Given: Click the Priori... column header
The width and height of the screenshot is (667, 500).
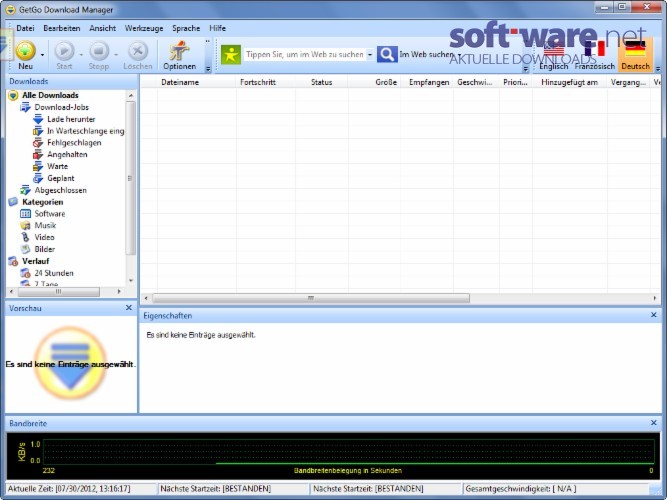Looking at the screenshot, I should click(x=515, y=82).
